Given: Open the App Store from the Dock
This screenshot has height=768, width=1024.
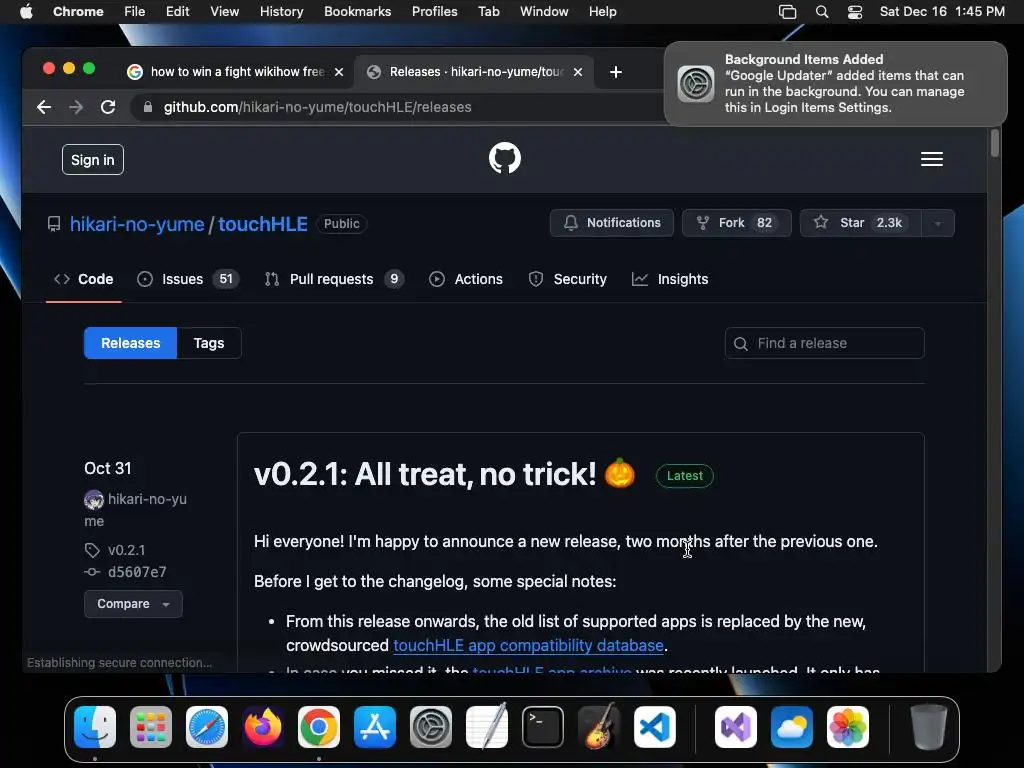Looking at the screenshot, I should (x=375, y=727).
